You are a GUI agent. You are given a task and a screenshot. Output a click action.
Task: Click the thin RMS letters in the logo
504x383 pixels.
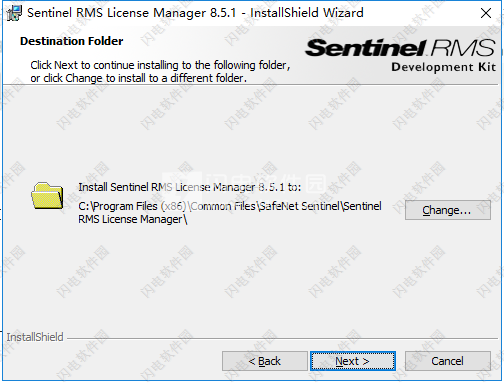(463, 48)
